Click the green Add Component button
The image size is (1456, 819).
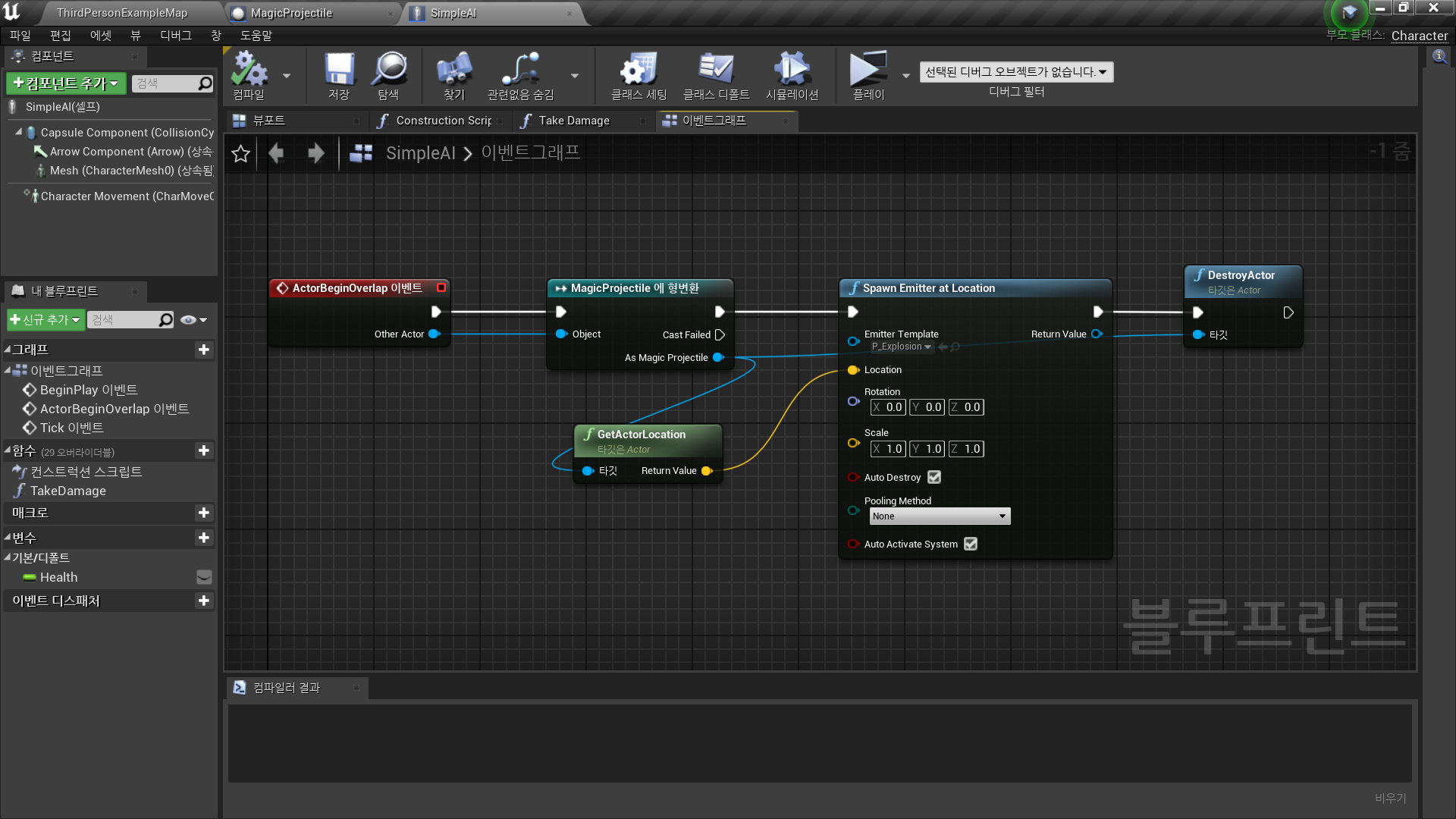(x=66, y=83)
